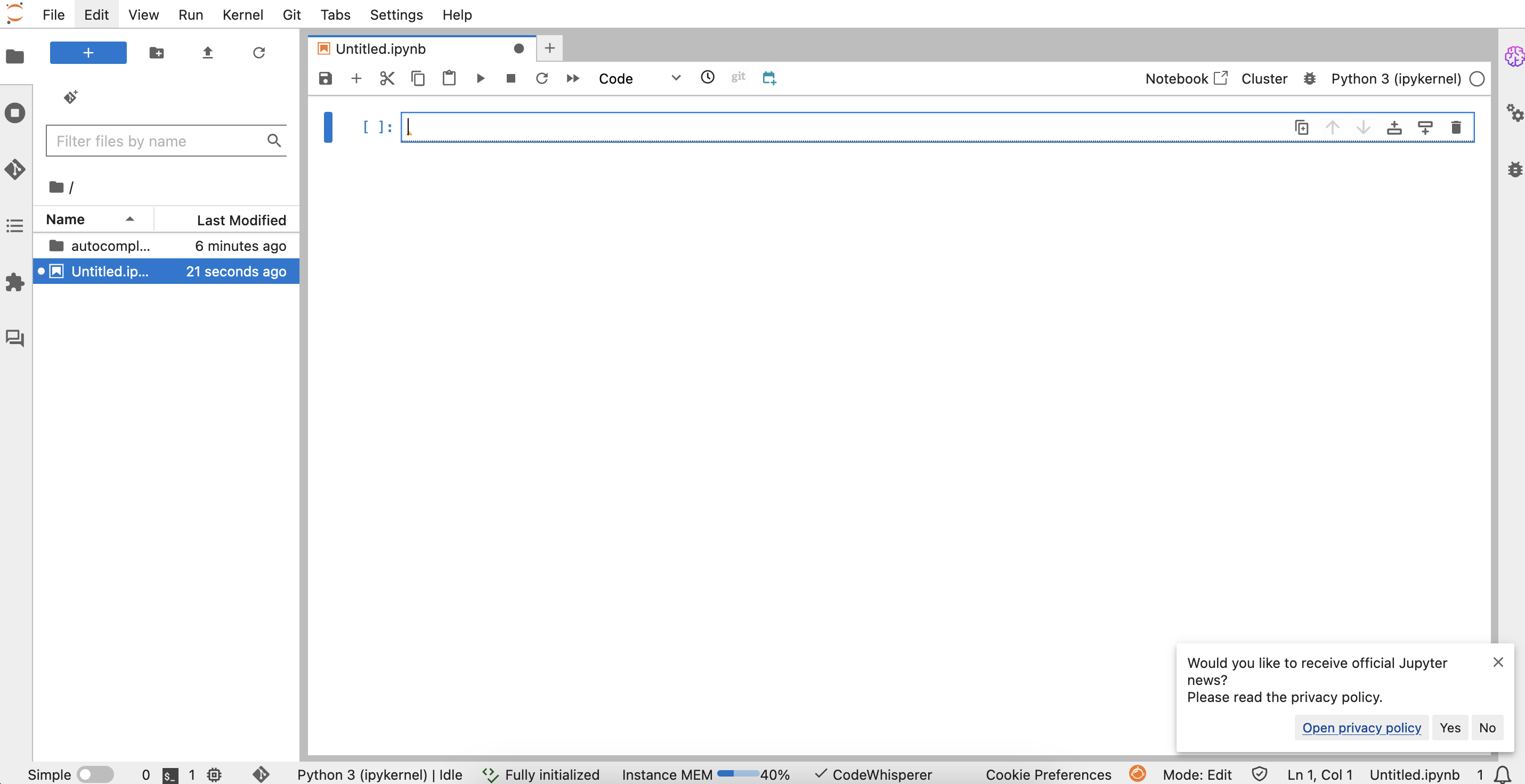Click the Git clone icon in file browser
The width and height of the screenshot is (1525, 784).
pos(71,96)
